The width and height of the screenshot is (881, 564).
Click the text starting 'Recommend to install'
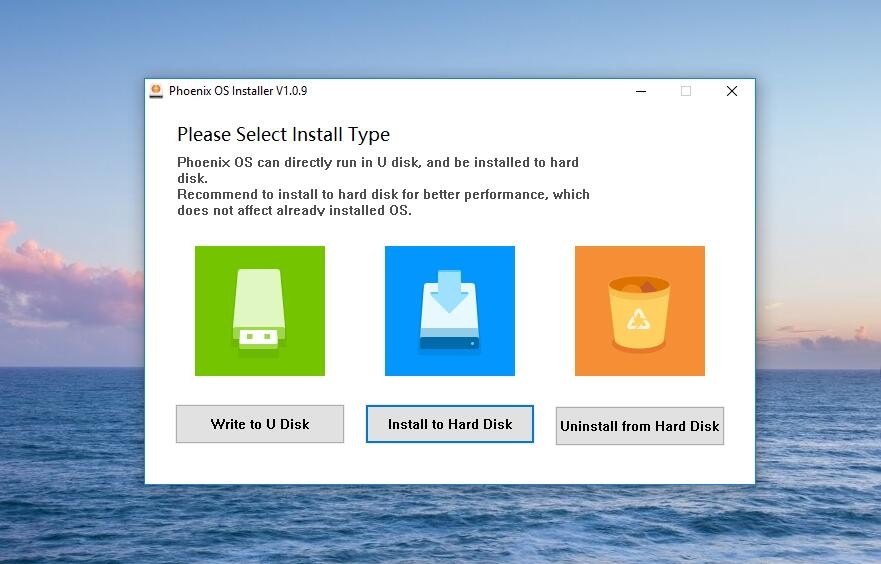coord(383,202)
